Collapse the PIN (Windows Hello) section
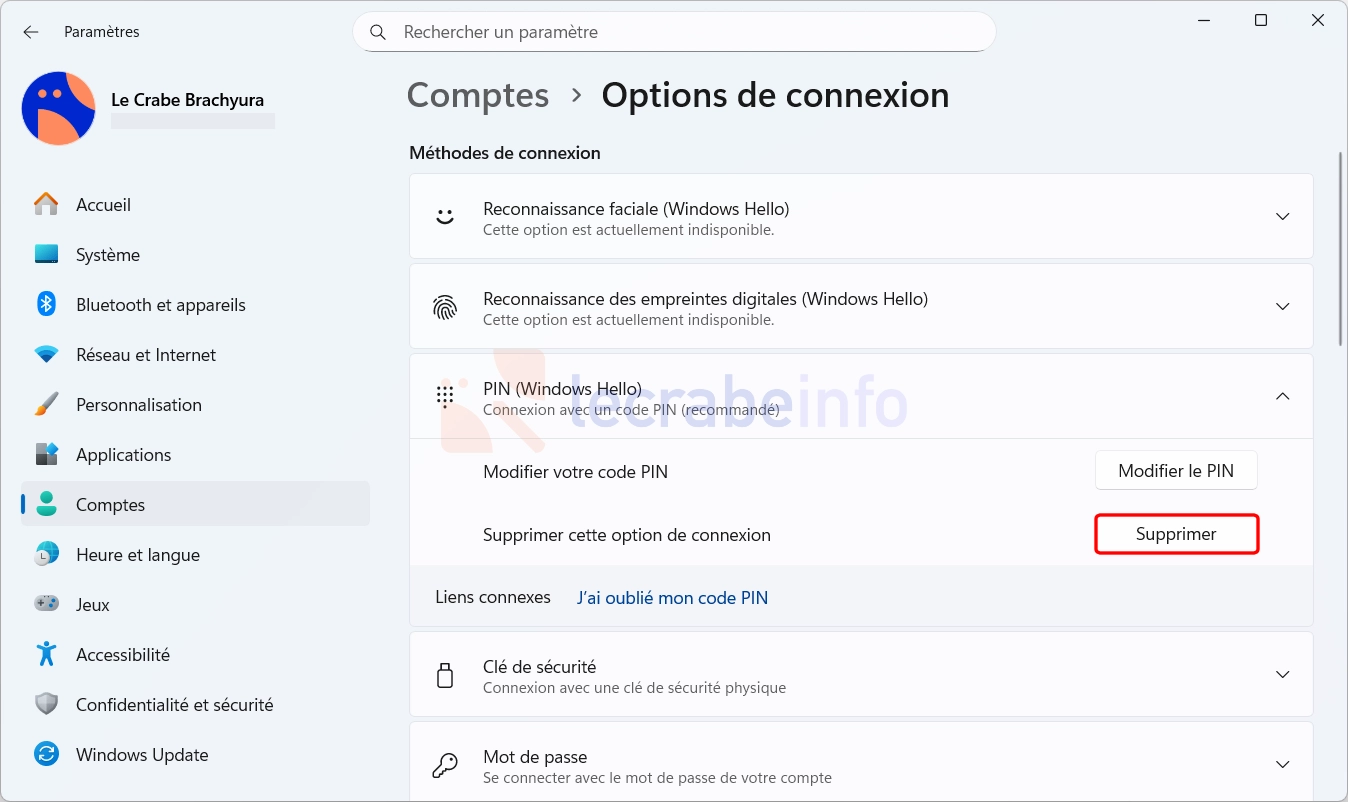Image resolution: width=1348 pixels, height=802 pixels. click(1283, 396)
